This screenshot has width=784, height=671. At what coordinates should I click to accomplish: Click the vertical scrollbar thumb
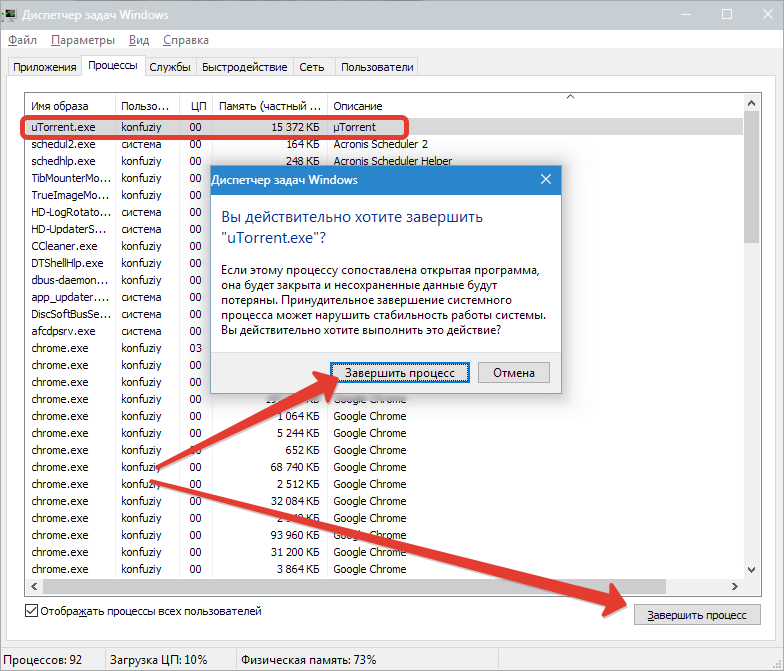pos(752,177)
